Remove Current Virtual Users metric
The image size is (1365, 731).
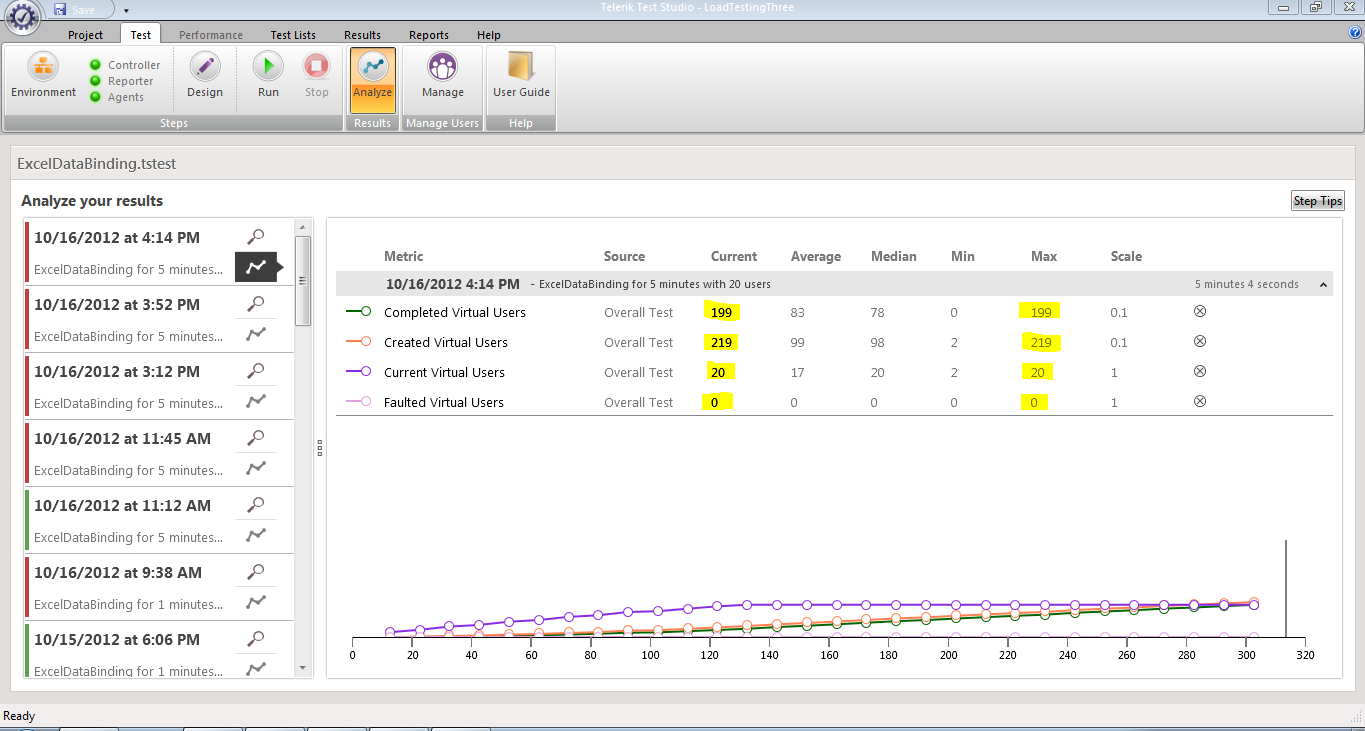click(1200, 372)
